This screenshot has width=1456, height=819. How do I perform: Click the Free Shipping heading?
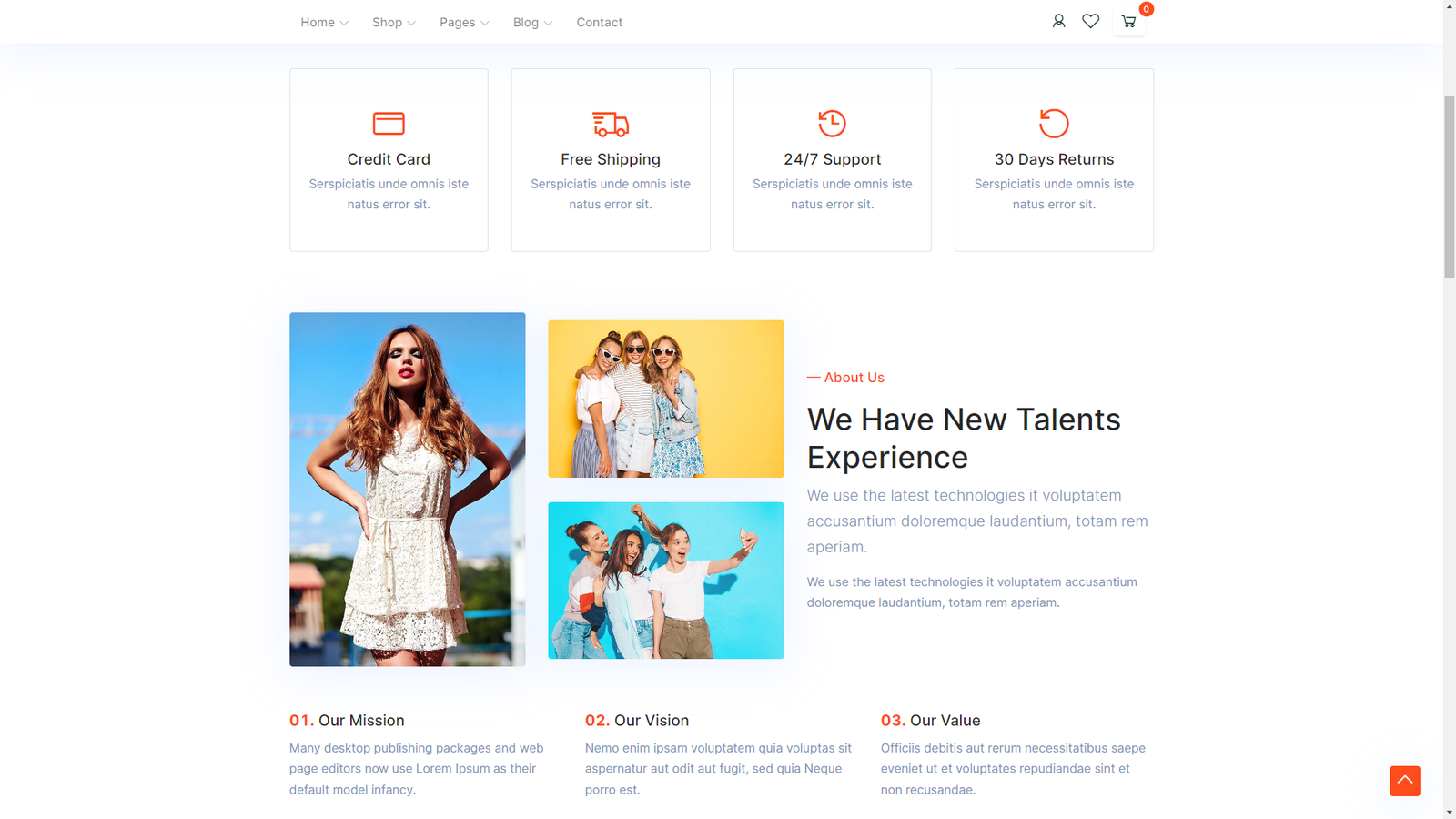[x=611, y=159]
